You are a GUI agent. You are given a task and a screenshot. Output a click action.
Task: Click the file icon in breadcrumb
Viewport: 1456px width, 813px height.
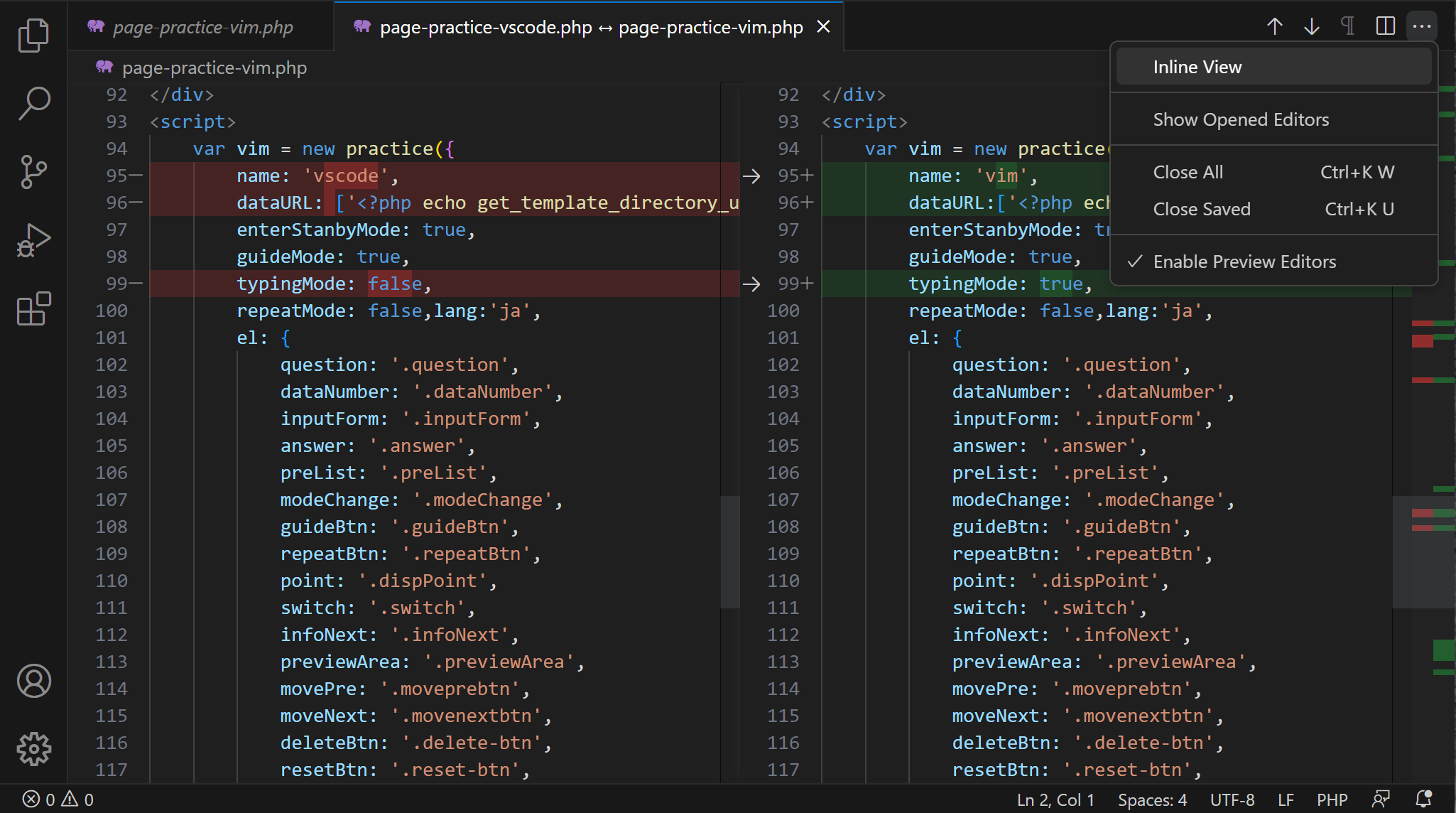pos(104,67)
